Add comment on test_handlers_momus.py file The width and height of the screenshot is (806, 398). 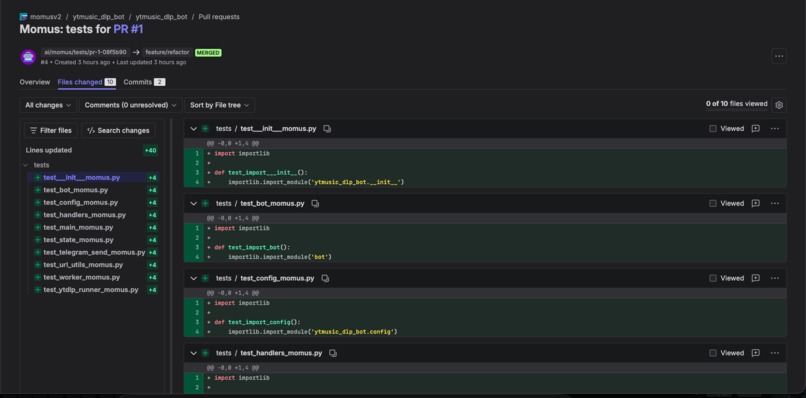tap(755, 353)
